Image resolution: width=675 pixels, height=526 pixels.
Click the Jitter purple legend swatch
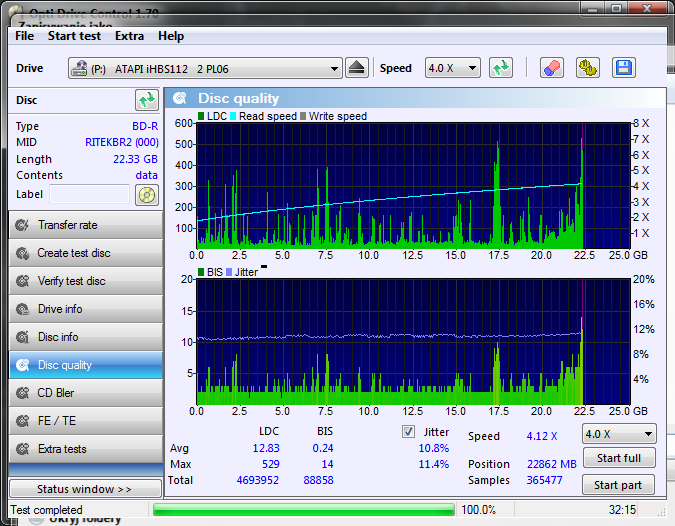click(x=229, y=272)
